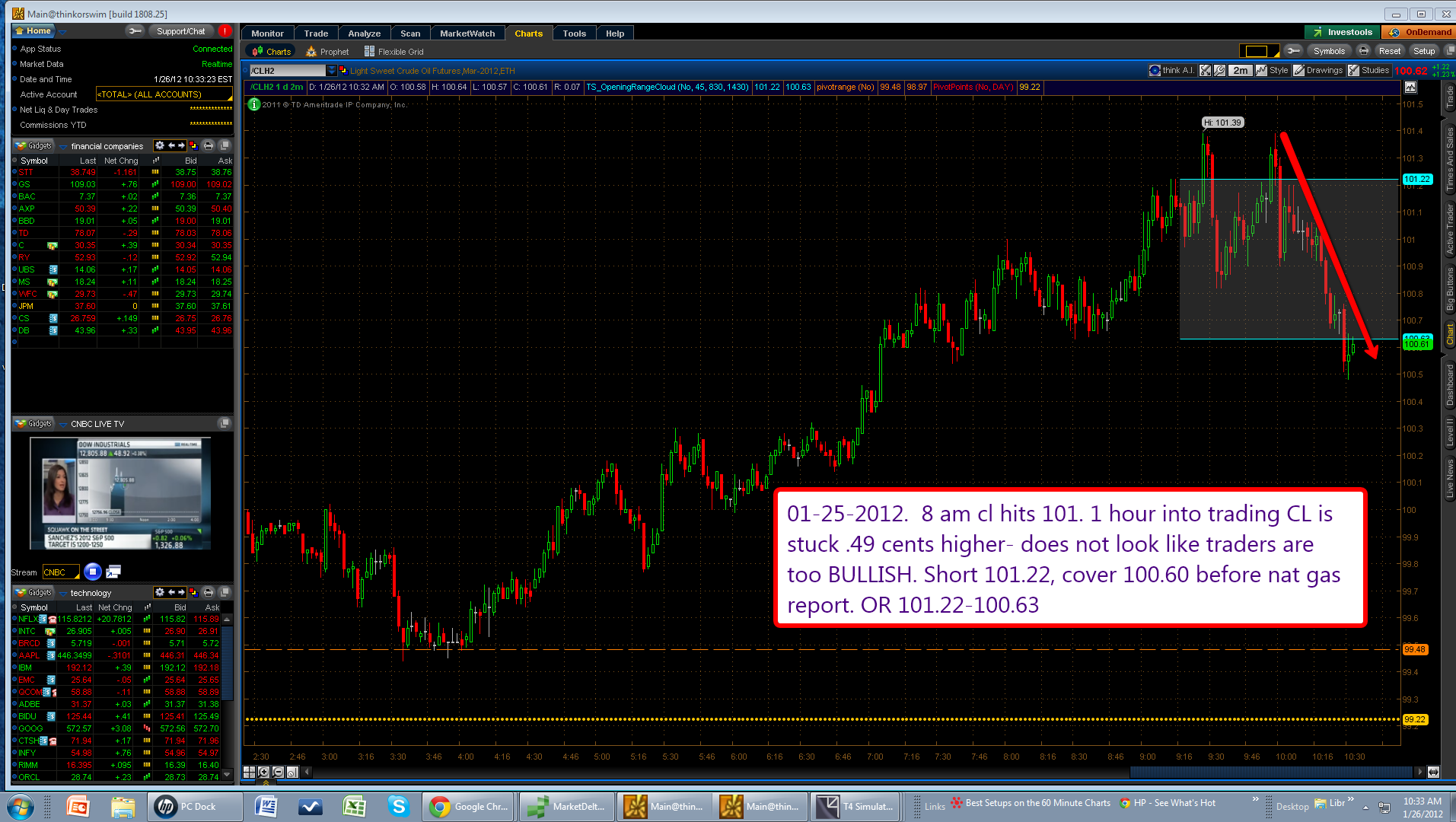Launch the OnDemand feature
The width and height of the screenshot is (1456, 822).
pos(1420,32)
